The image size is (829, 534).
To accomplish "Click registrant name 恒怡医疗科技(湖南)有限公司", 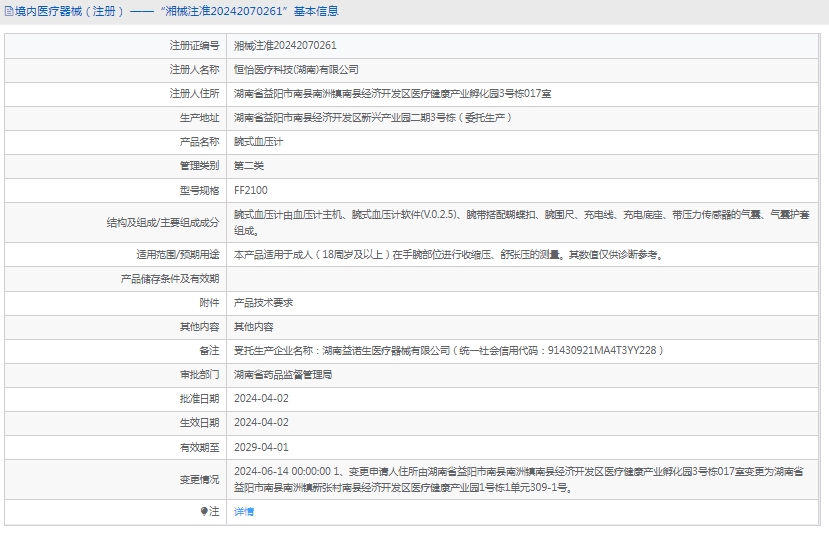I will click(x=296, y=70).
